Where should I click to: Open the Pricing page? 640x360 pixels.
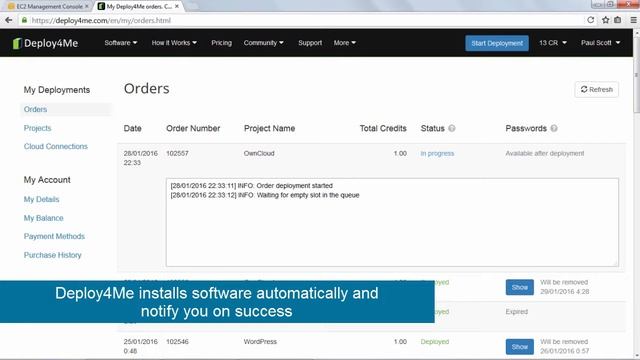(x=221, y=43)
